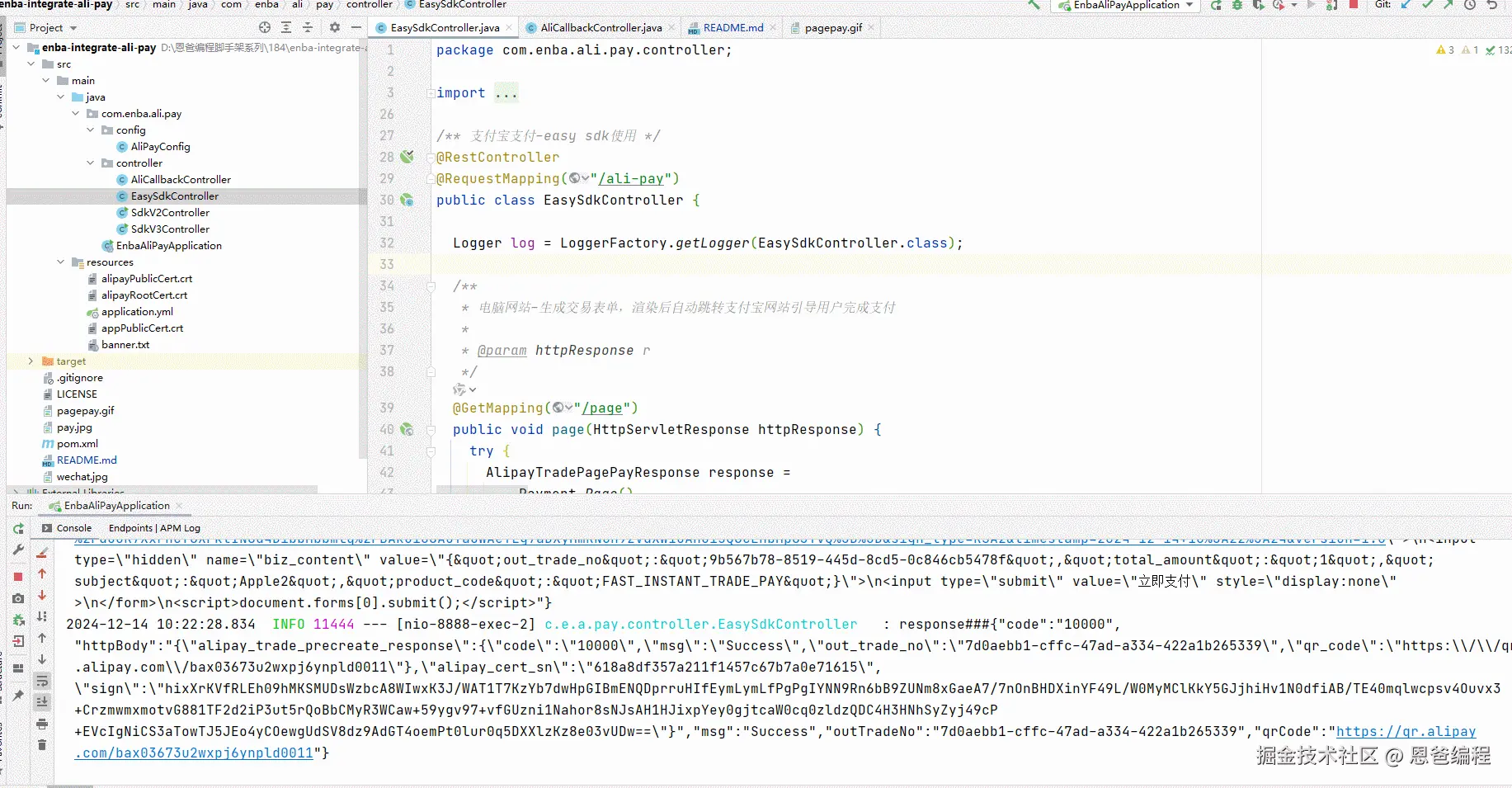Viewport: 1512px width, 788px height.
Task: Close the EnbaAliPayApplication run tab
Action: tap(179, 506)
